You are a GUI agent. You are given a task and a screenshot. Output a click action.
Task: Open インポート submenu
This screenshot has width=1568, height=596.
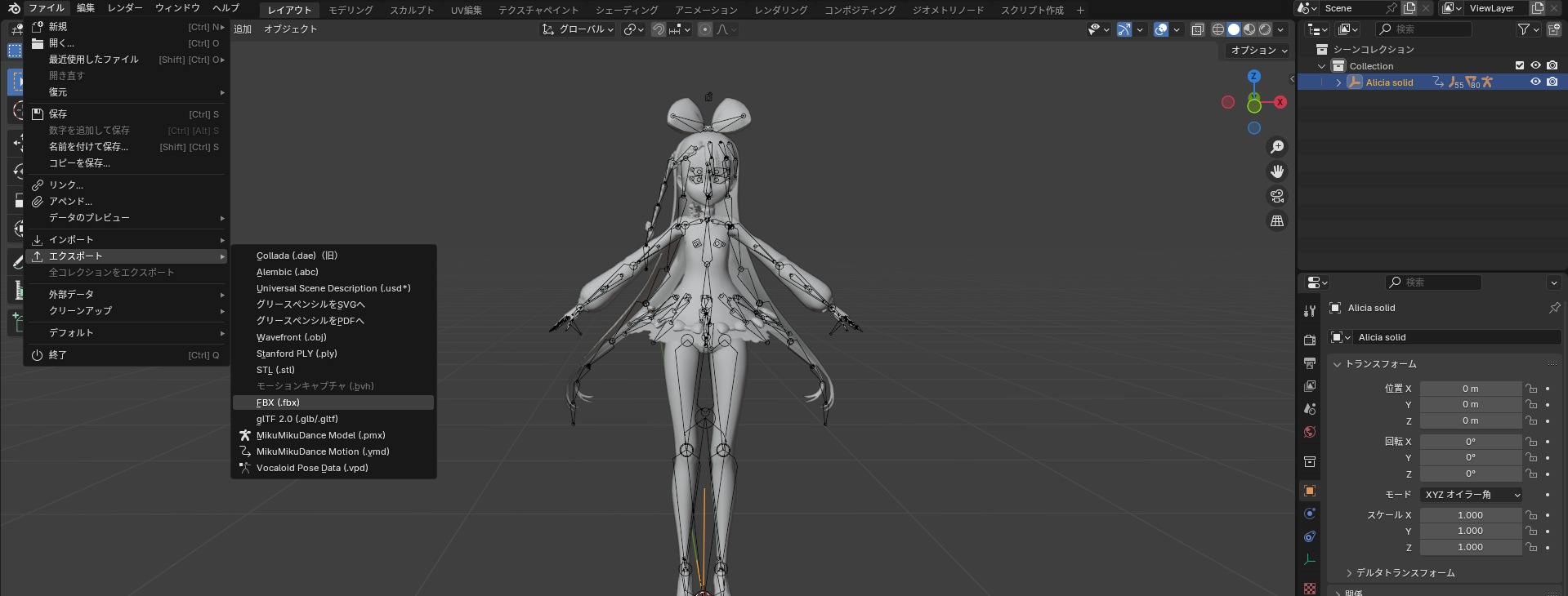click(127, 240)
